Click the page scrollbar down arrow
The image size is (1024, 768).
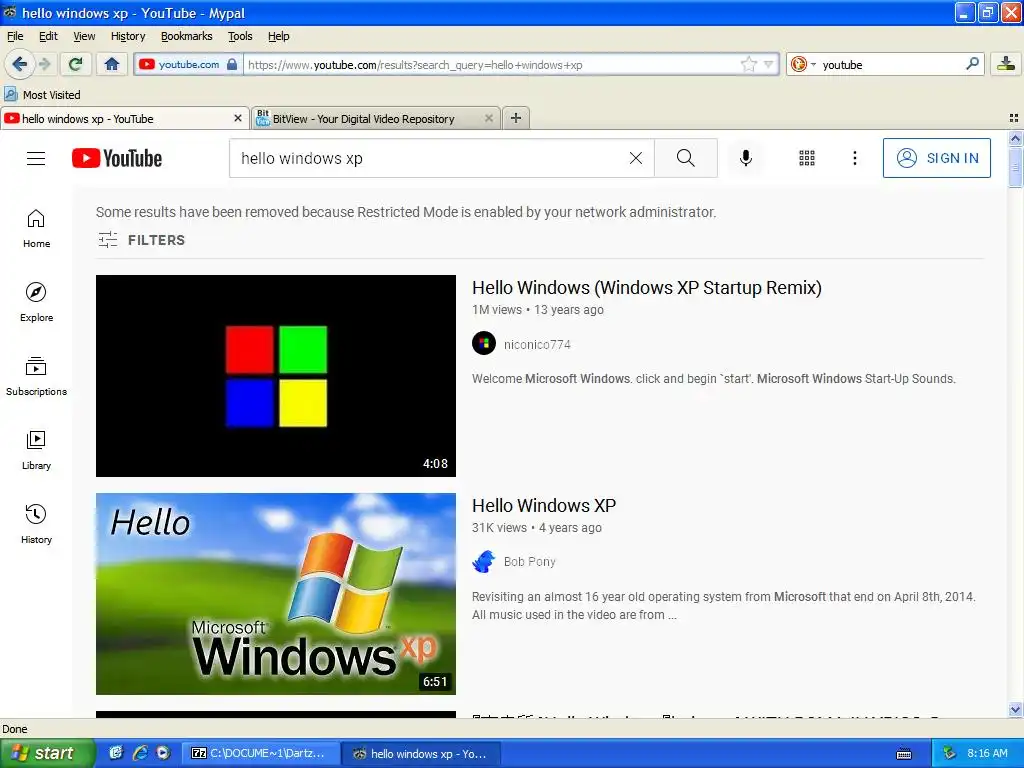(1015, 709)
